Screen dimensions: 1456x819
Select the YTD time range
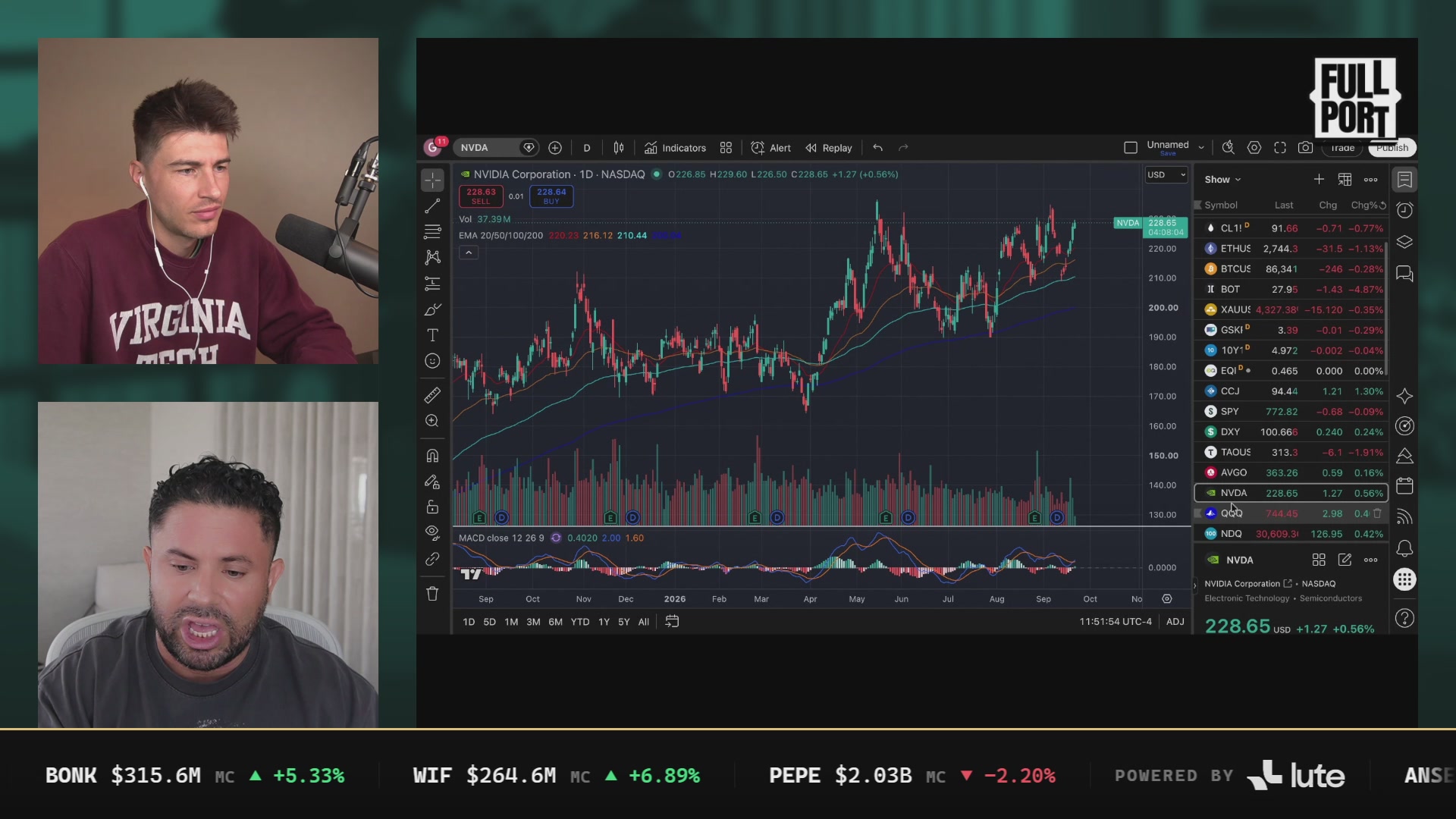point(579,622)
